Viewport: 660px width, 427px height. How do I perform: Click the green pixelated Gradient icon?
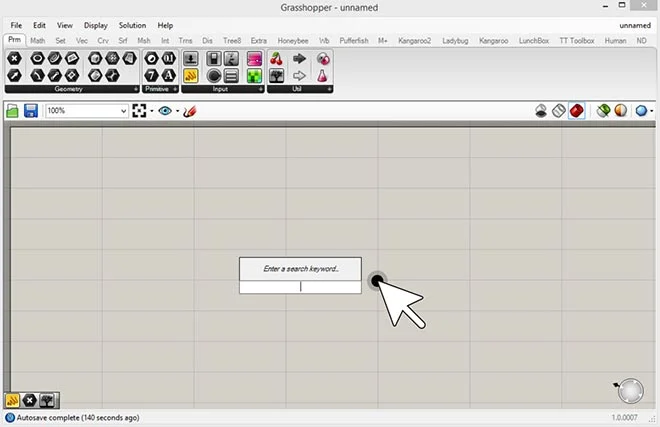coord(254,76)
